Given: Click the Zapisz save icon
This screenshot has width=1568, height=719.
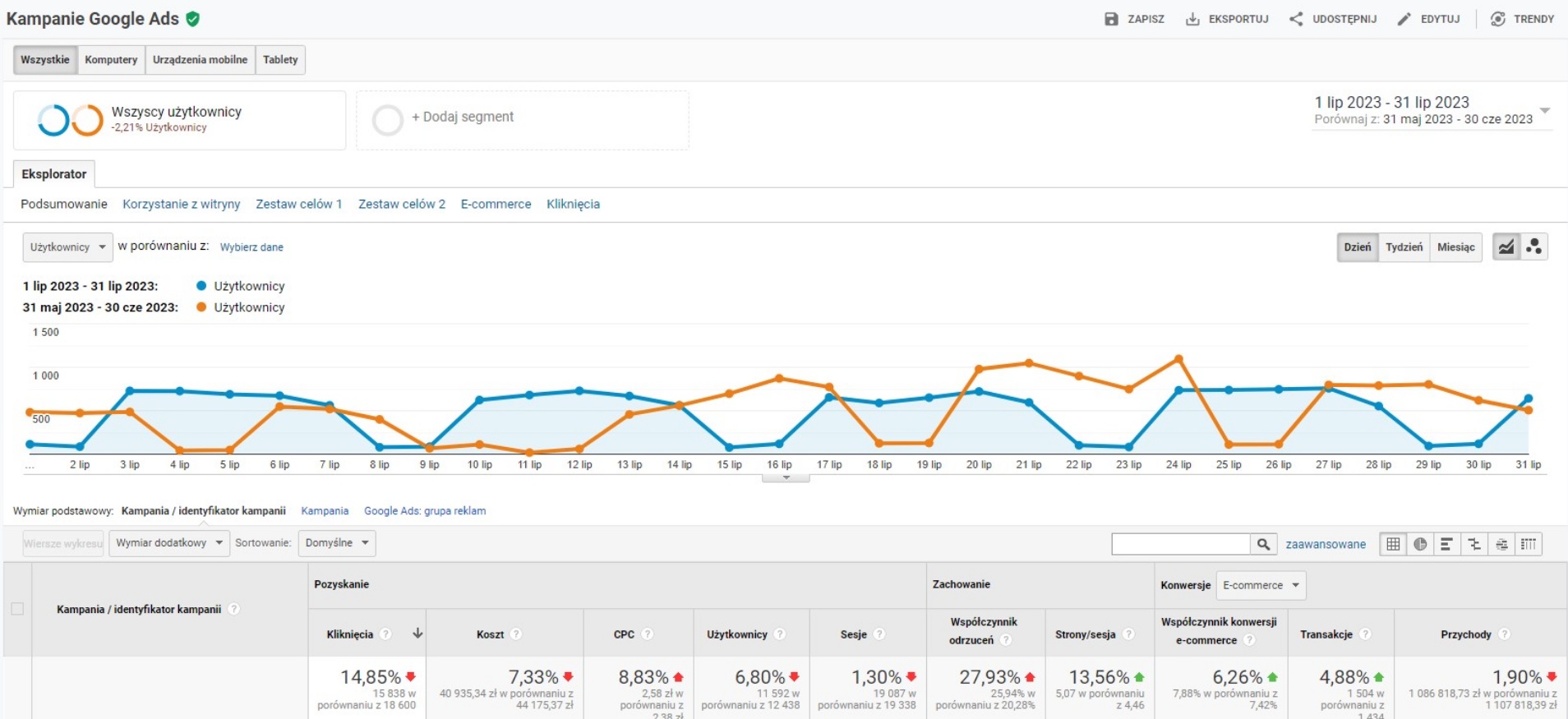Looking at the screenshot, I should (1111, 19).
